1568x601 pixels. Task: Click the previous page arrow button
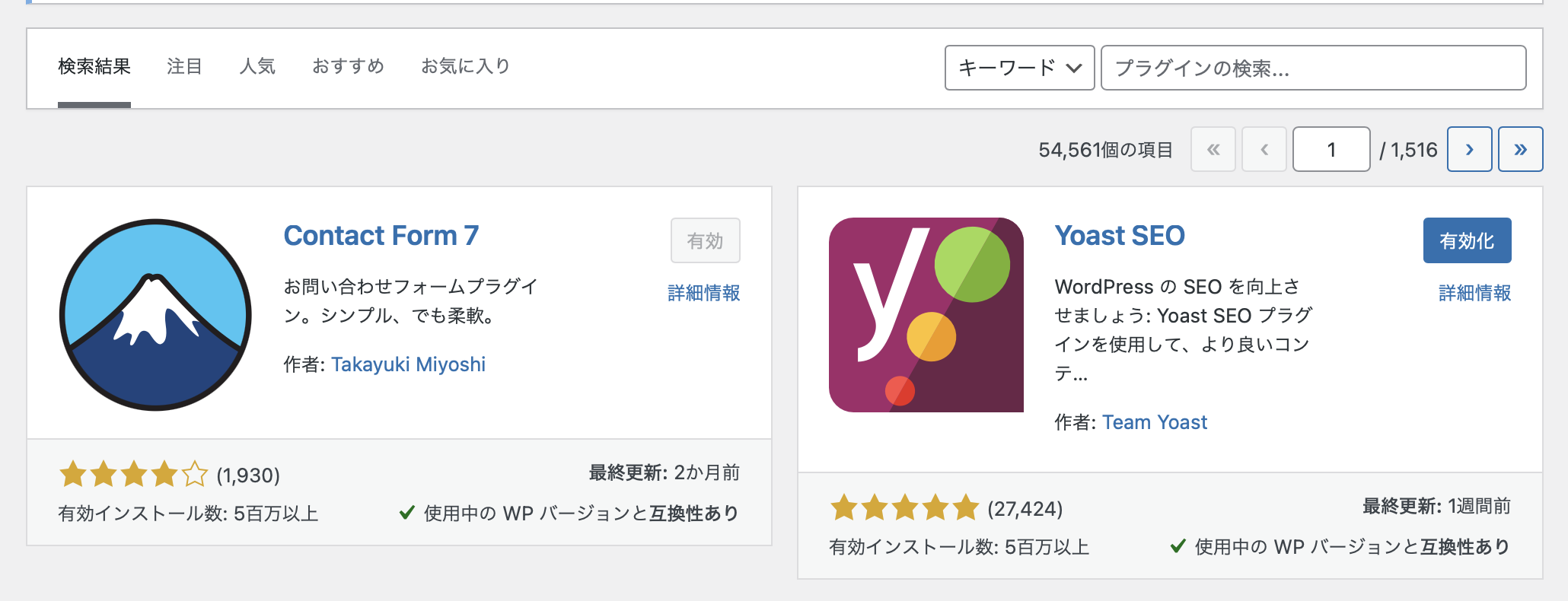tap(1264, 149)
